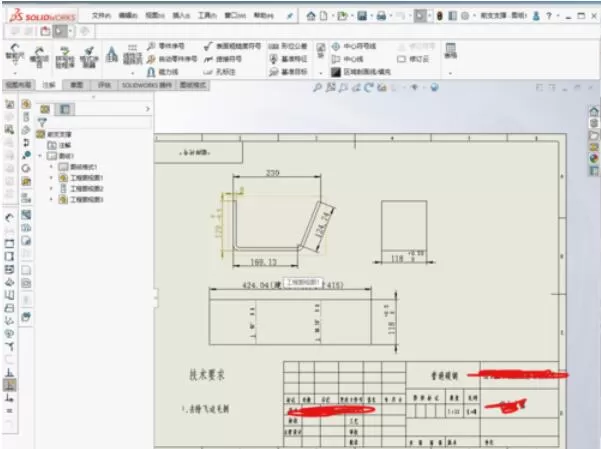Switch to the 图纸格式 (Sheet Format) tab
The width and height of the screenshot is (601, 449).
192,85
